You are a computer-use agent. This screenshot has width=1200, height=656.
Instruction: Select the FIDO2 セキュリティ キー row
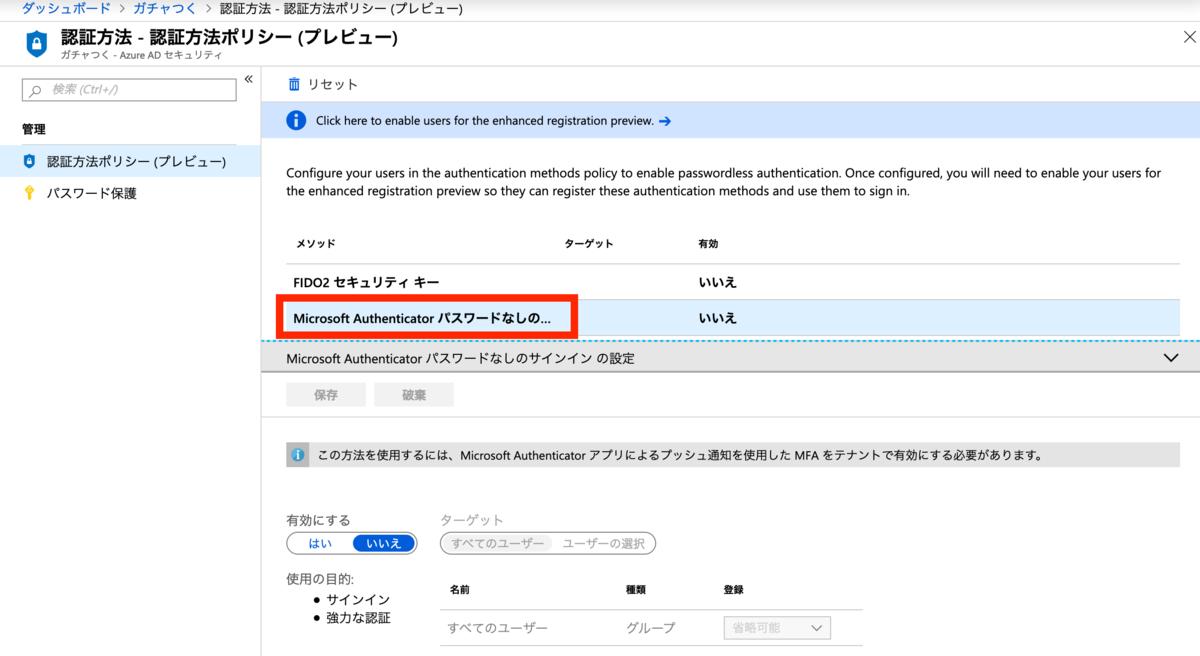pos(733,282)
